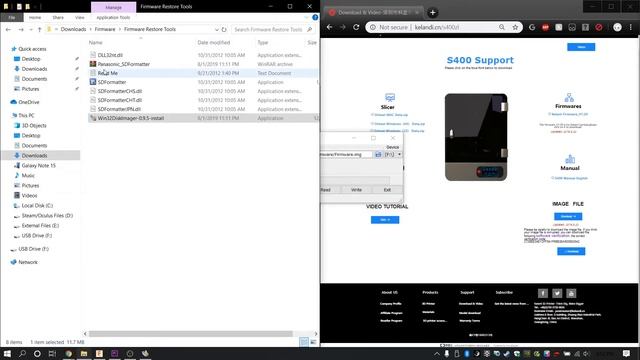Click Chrome's back arrow
The width and height of the screenshot is (640, 360).
[x=330, y=27]
